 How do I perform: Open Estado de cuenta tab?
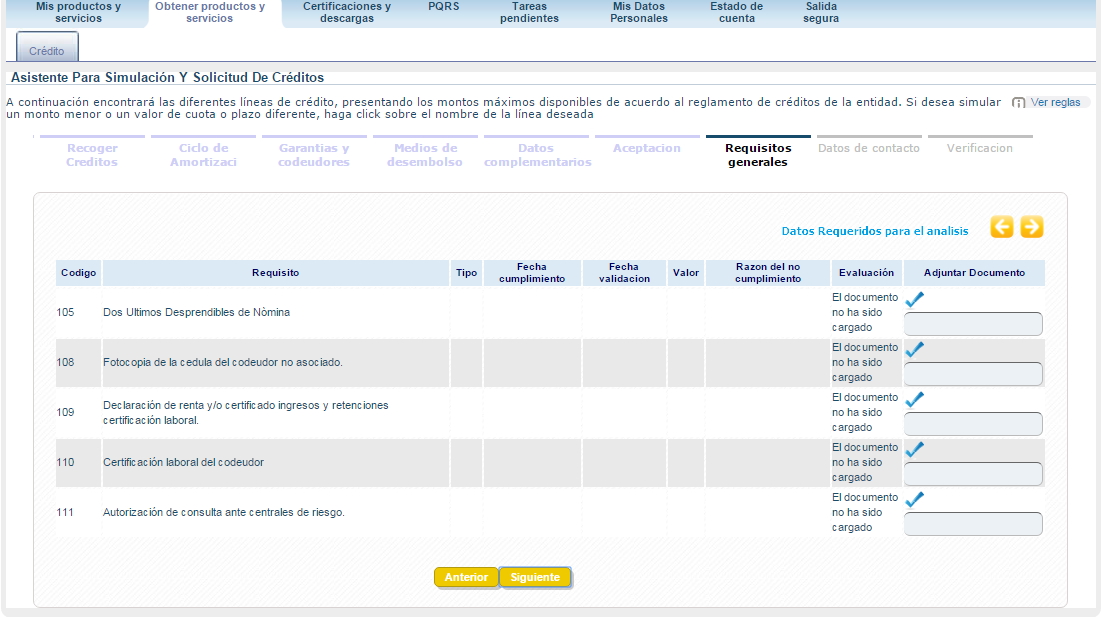click(736, 12)
